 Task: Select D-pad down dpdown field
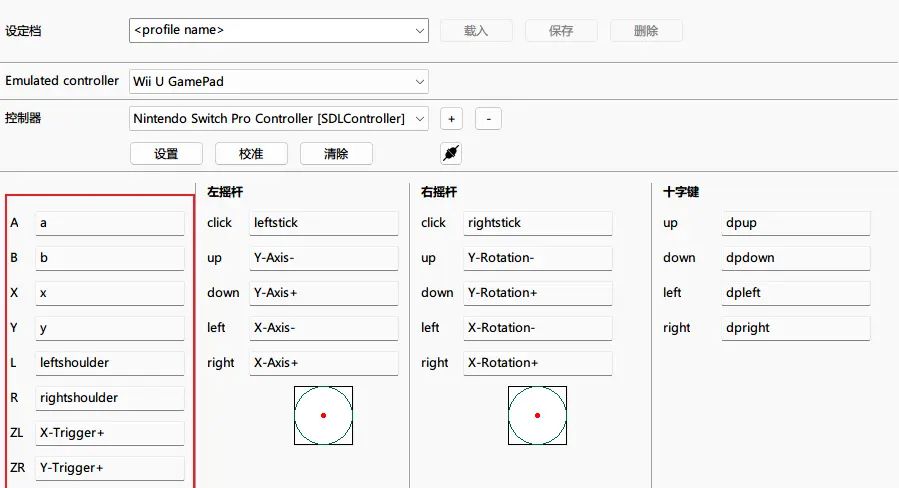coord(795,258)
